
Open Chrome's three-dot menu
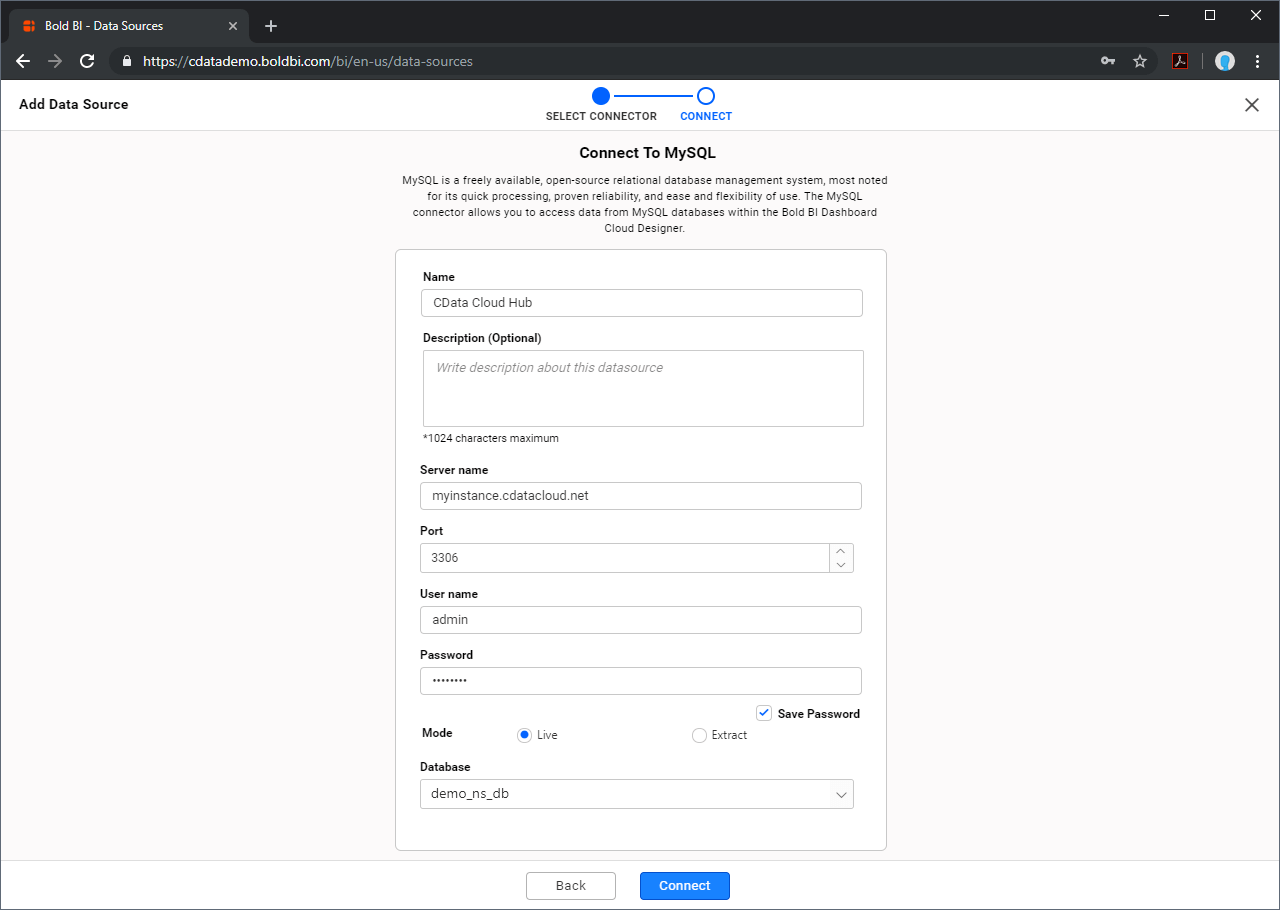pos(1258,61)
